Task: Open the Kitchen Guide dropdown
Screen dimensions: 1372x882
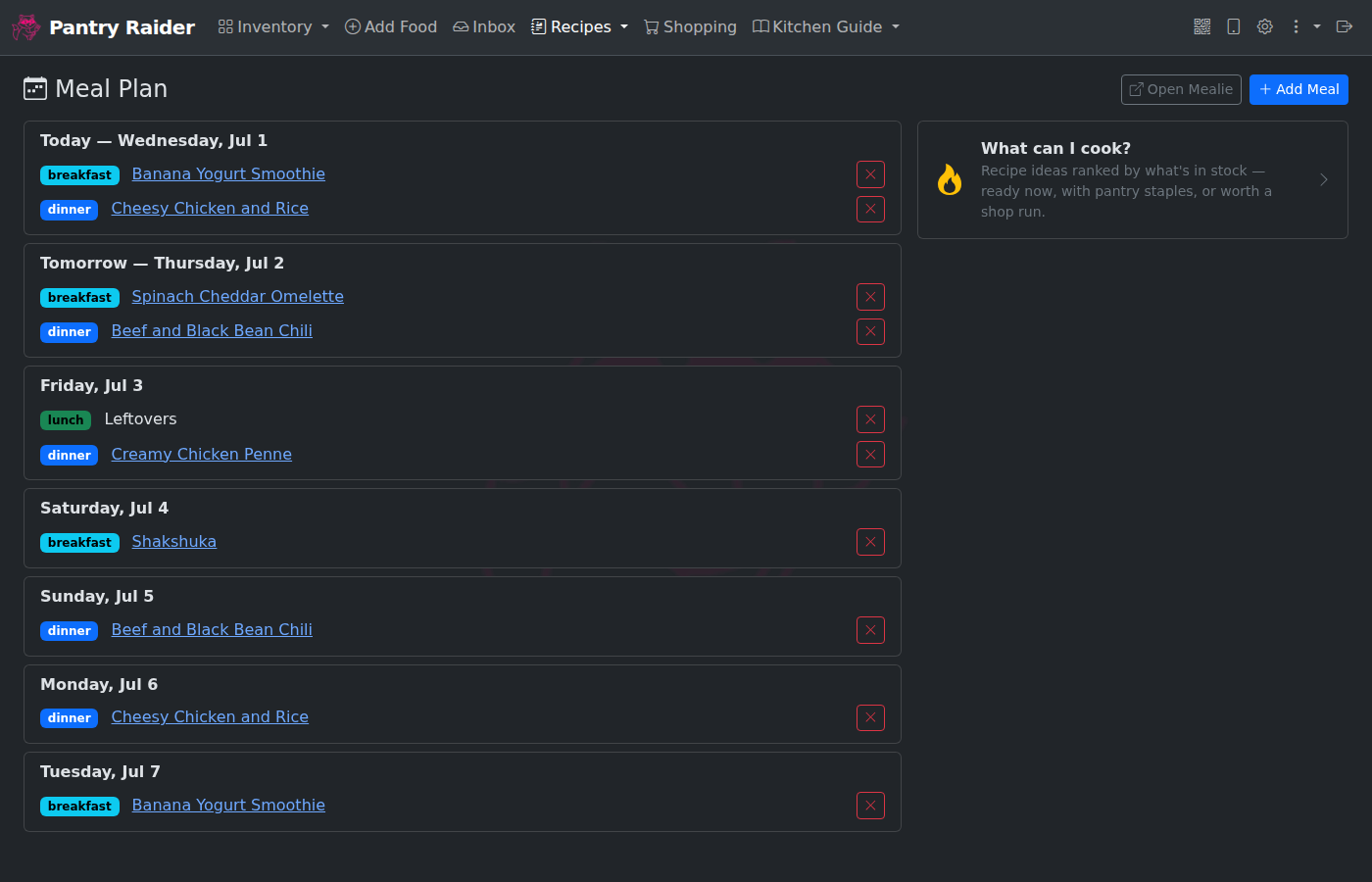Action: 826,26
